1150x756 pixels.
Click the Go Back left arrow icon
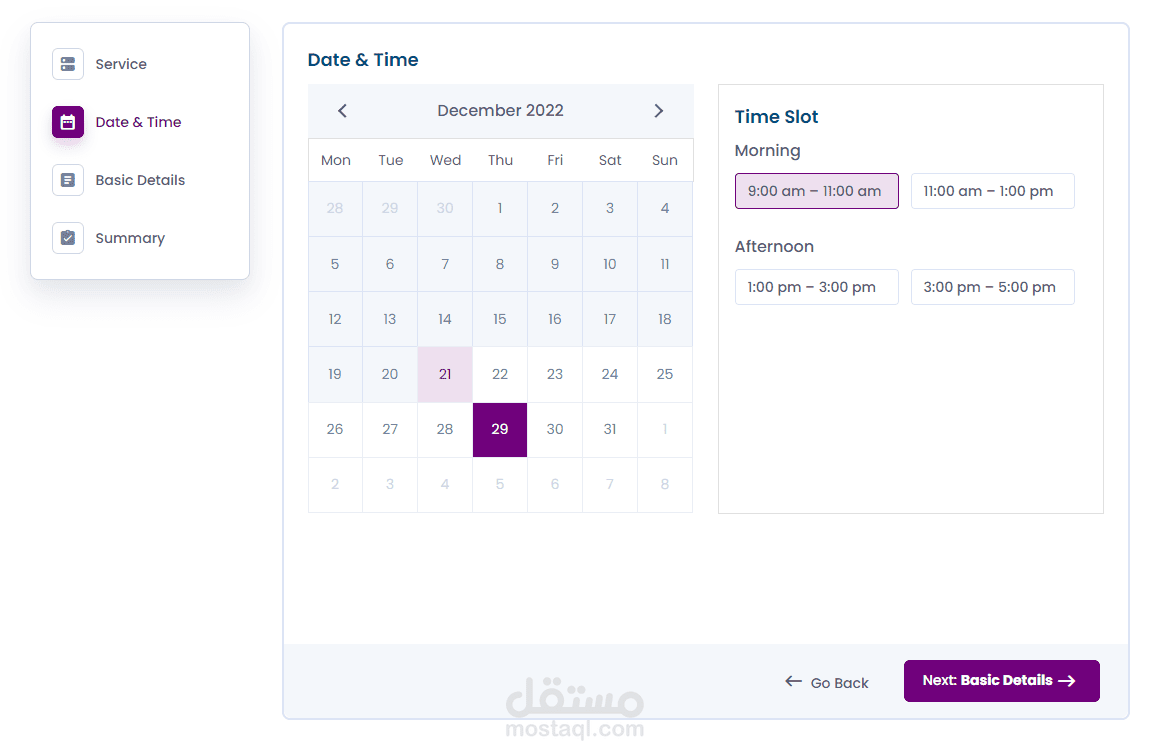click(794, 682)
